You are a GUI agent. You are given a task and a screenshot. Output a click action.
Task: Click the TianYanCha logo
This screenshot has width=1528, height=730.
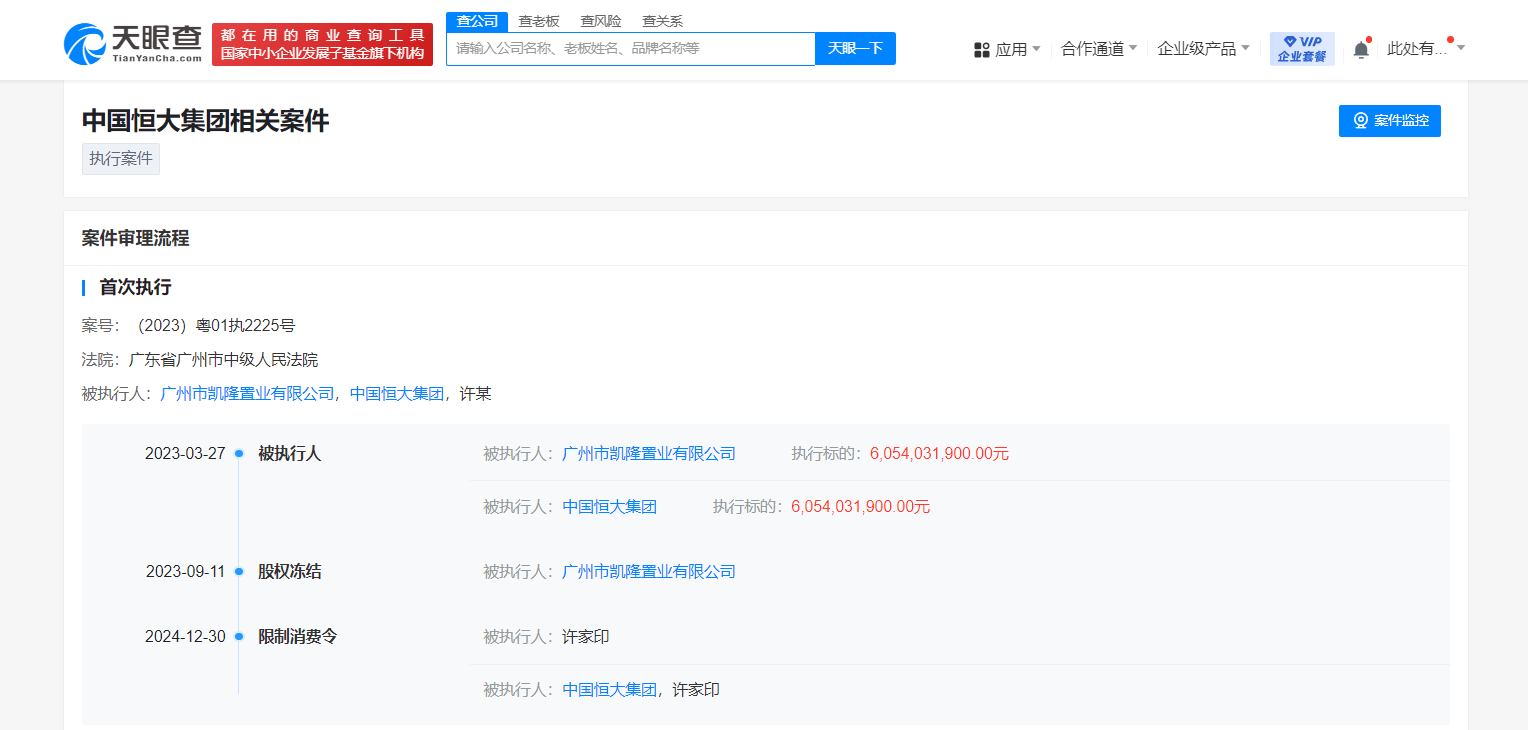point(133,44)
